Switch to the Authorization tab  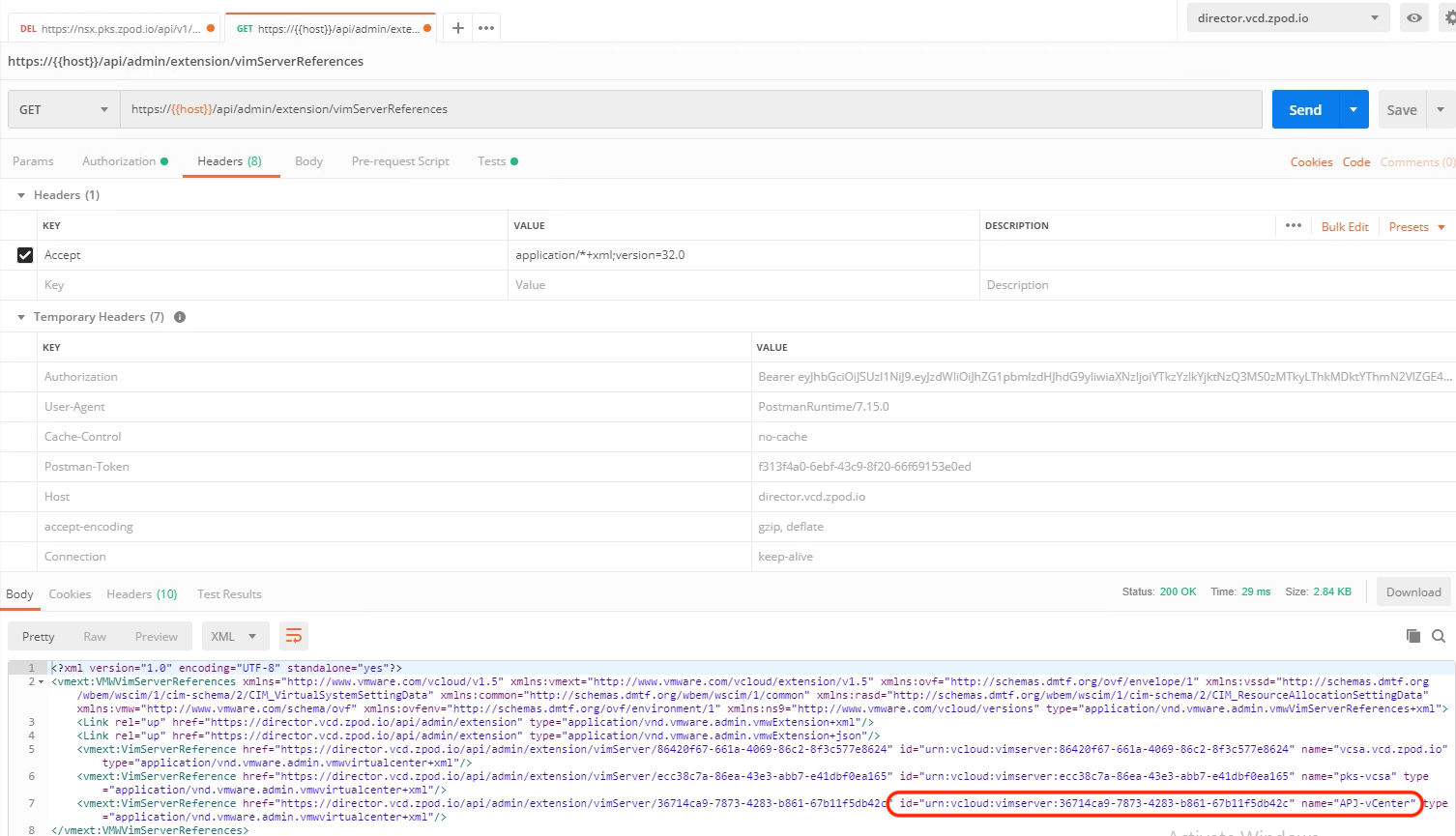click(119, 161)
